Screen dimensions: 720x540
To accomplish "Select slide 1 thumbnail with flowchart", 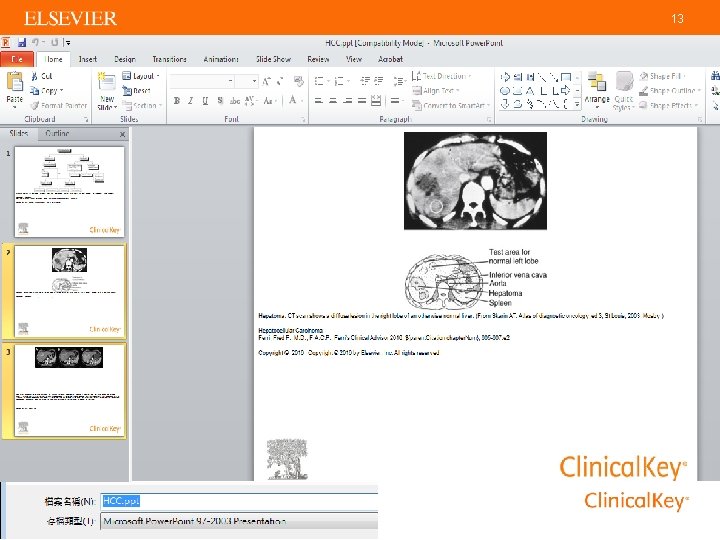I will pos(69,191).
